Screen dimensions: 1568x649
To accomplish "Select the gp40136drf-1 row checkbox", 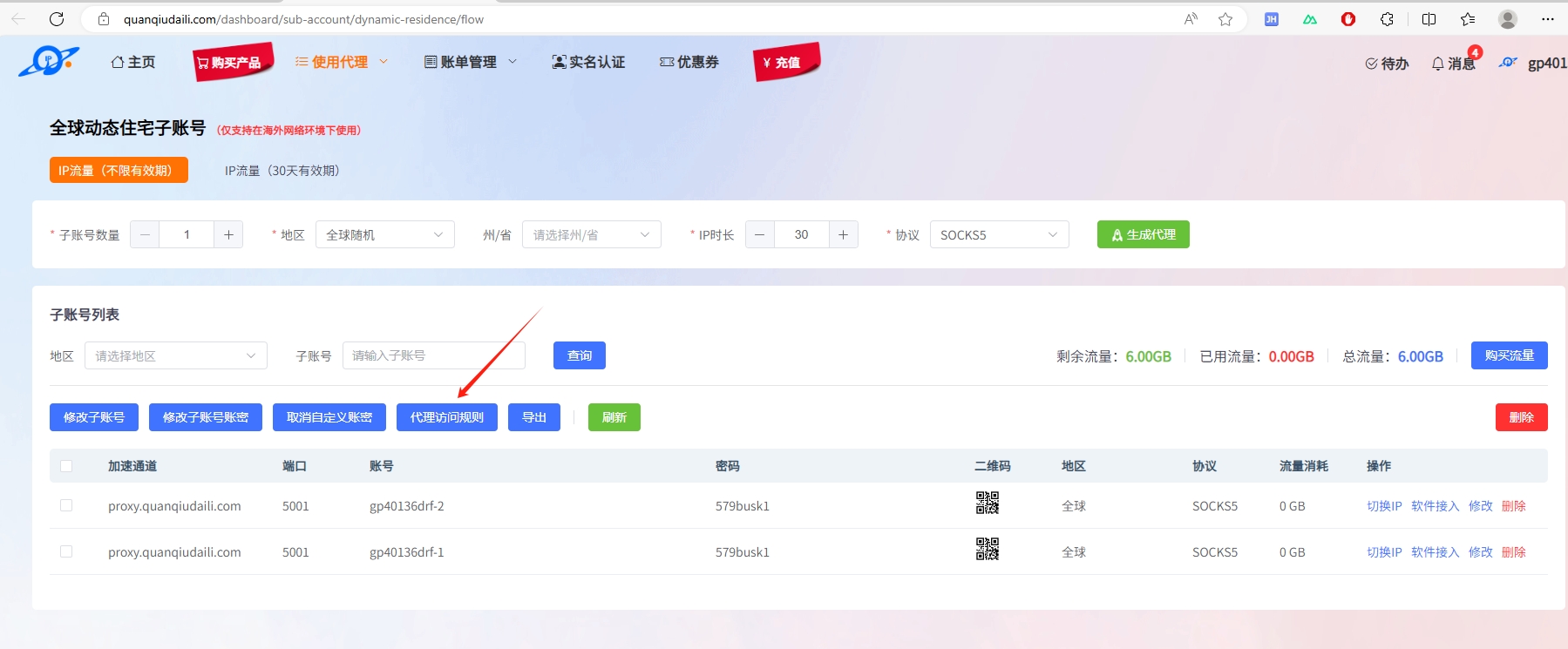I will 66,551.
